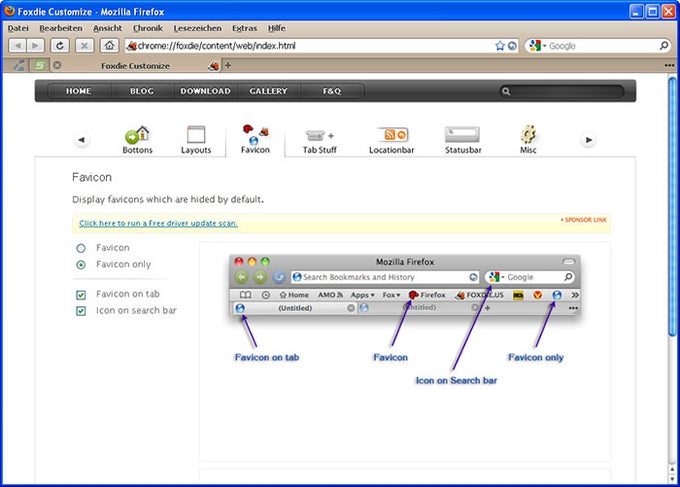The image size is (680, 487).
Task: Show previous categories with the left arrow
Action: [81, 140]
